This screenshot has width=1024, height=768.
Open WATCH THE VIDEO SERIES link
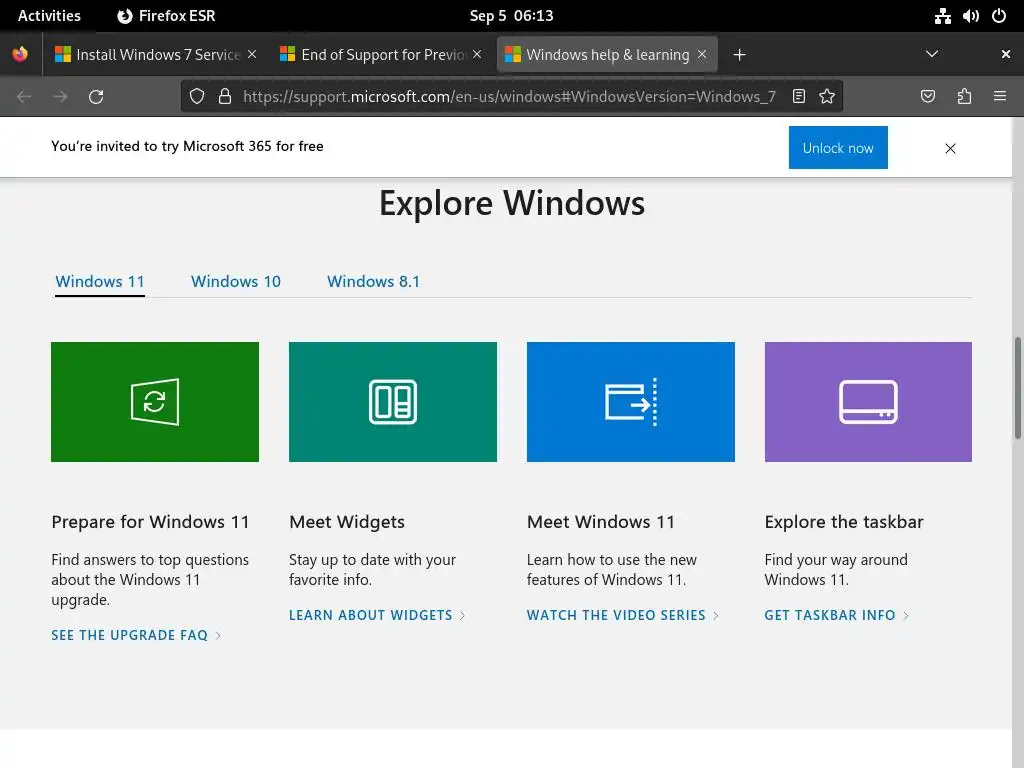622,615
